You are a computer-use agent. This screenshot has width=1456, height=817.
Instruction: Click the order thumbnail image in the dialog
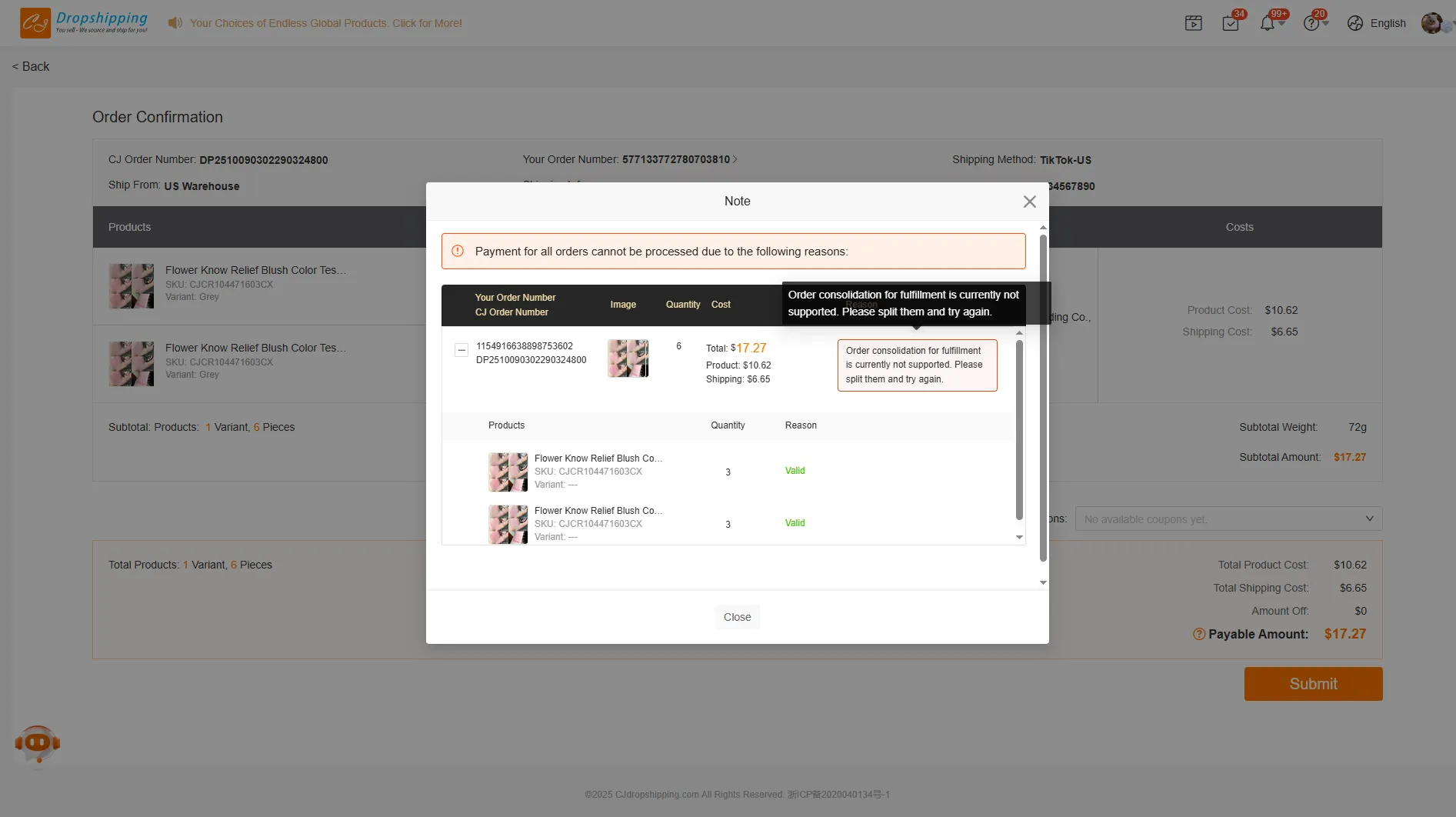[628, 358]
